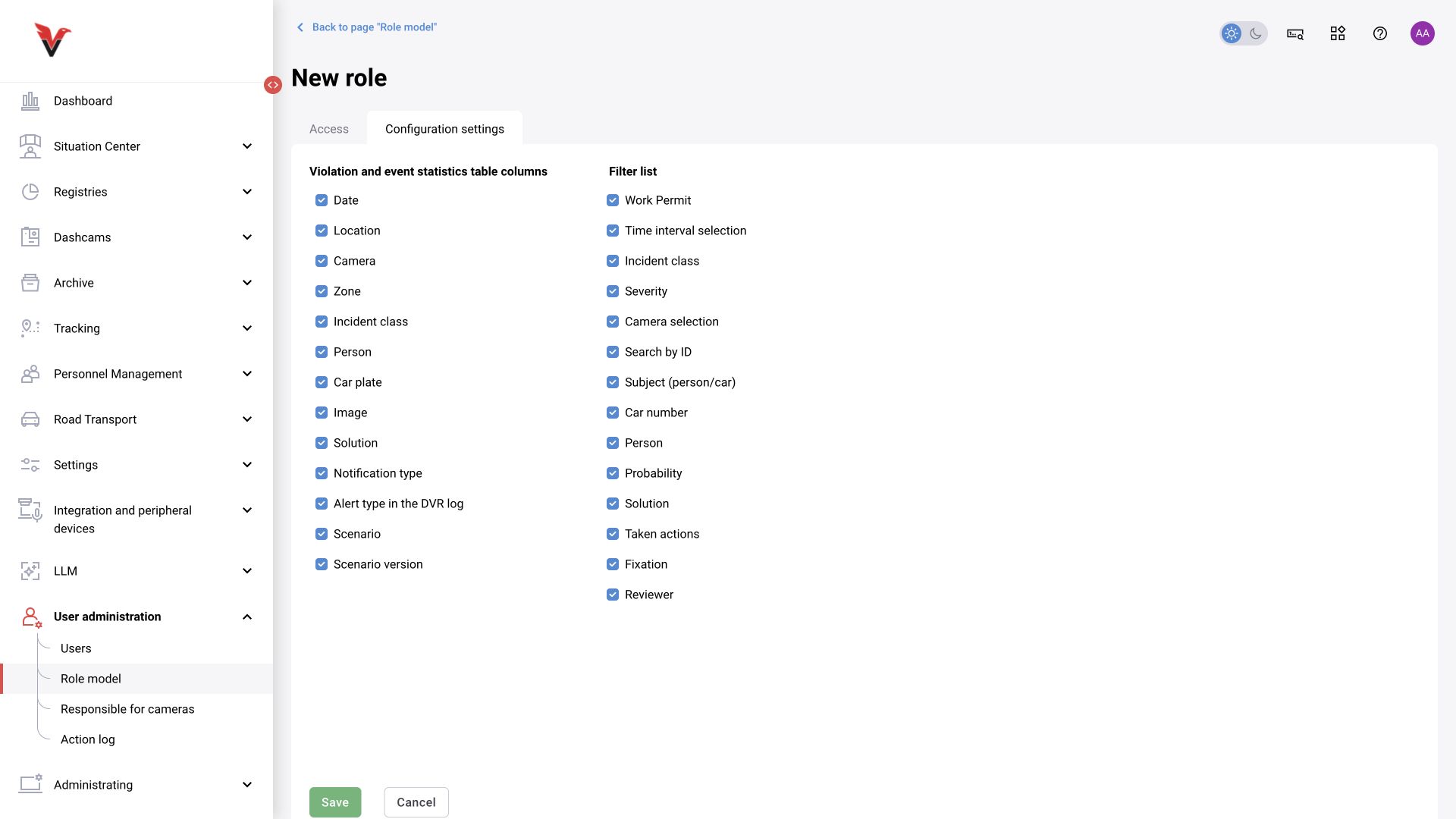Expand the Archive chevron

tap(247, 283)
